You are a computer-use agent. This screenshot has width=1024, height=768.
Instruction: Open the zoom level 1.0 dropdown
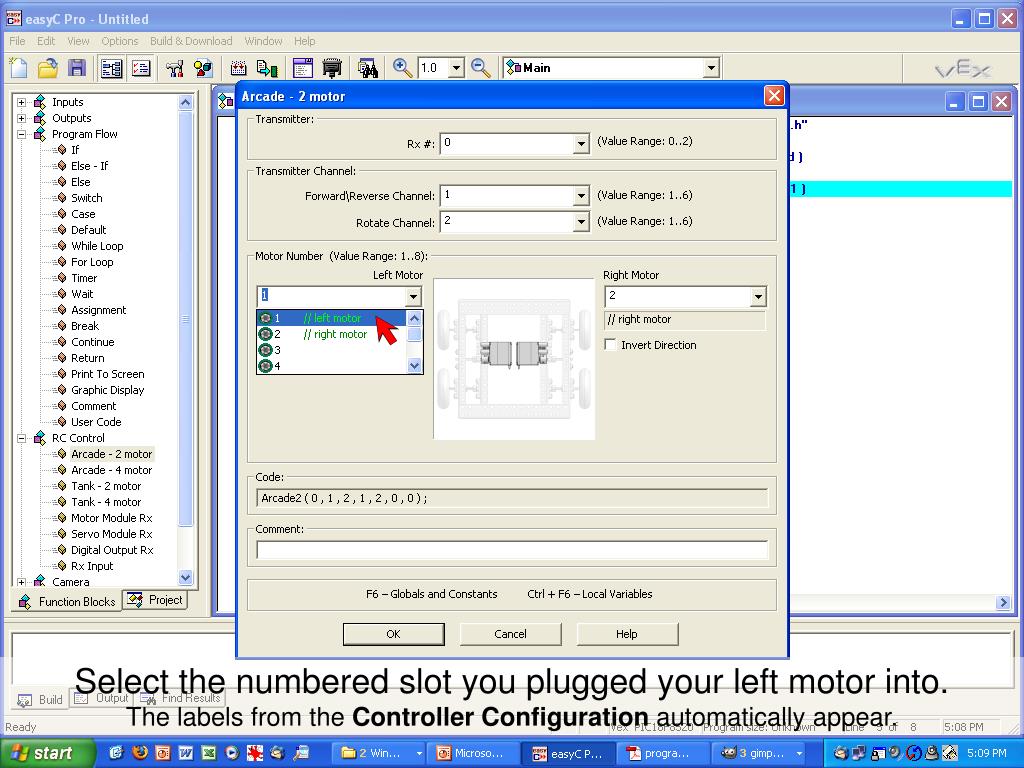coord(456,68)
